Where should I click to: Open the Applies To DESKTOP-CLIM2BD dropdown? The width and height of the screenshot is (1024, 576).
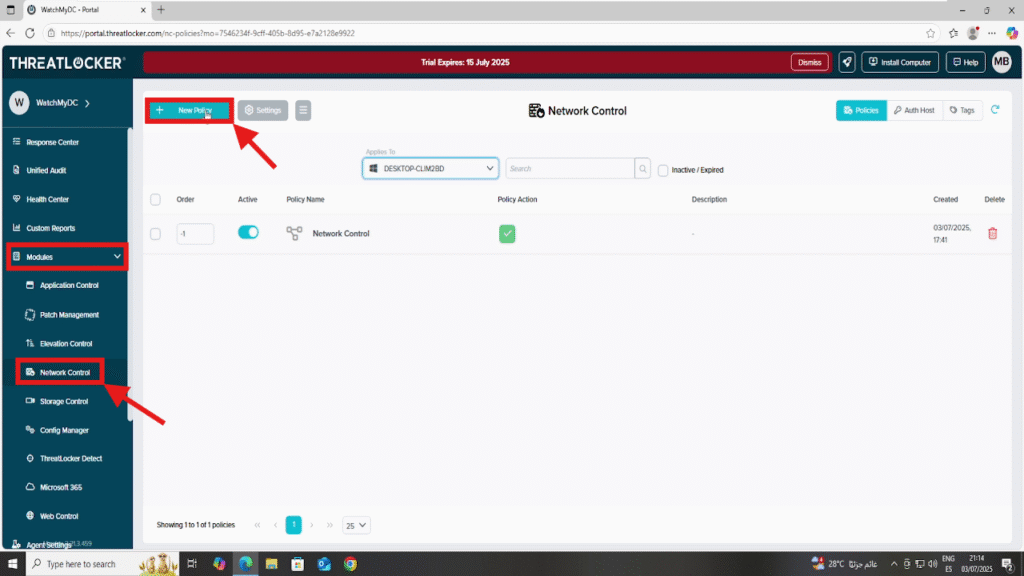(x=430, y=168)
